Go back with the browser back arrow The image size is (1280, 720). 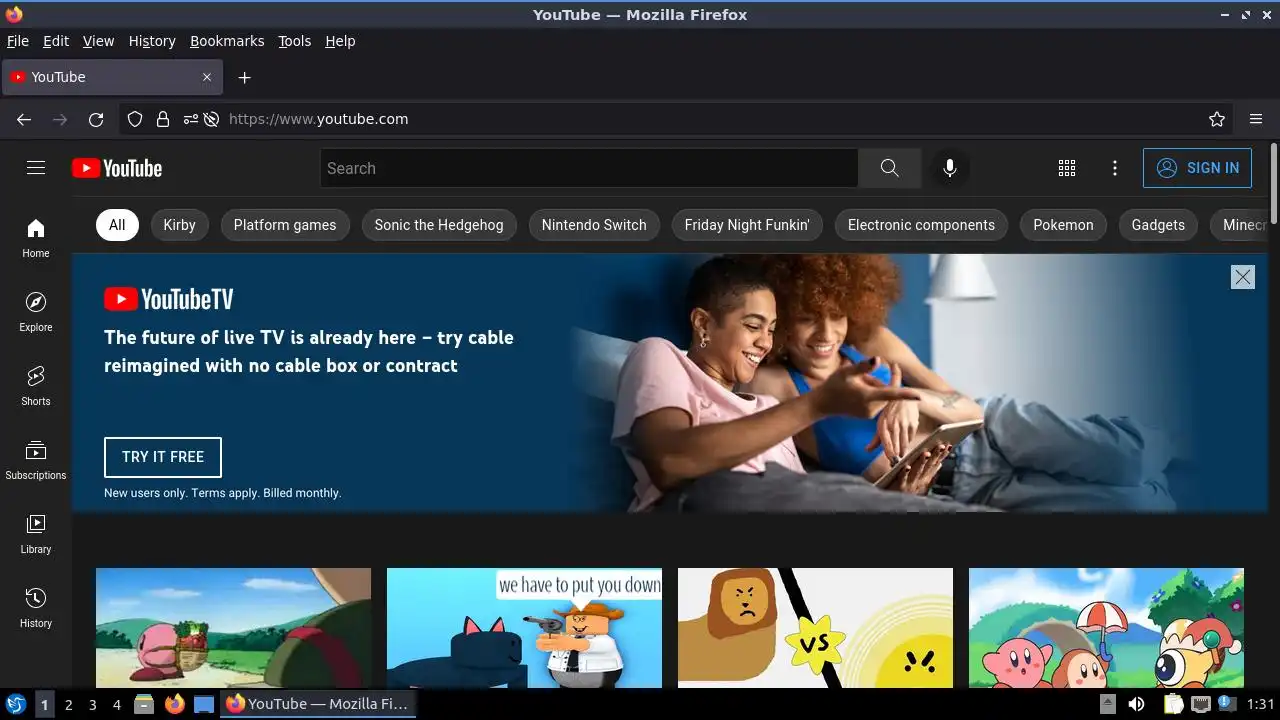(x=24, y=119)
